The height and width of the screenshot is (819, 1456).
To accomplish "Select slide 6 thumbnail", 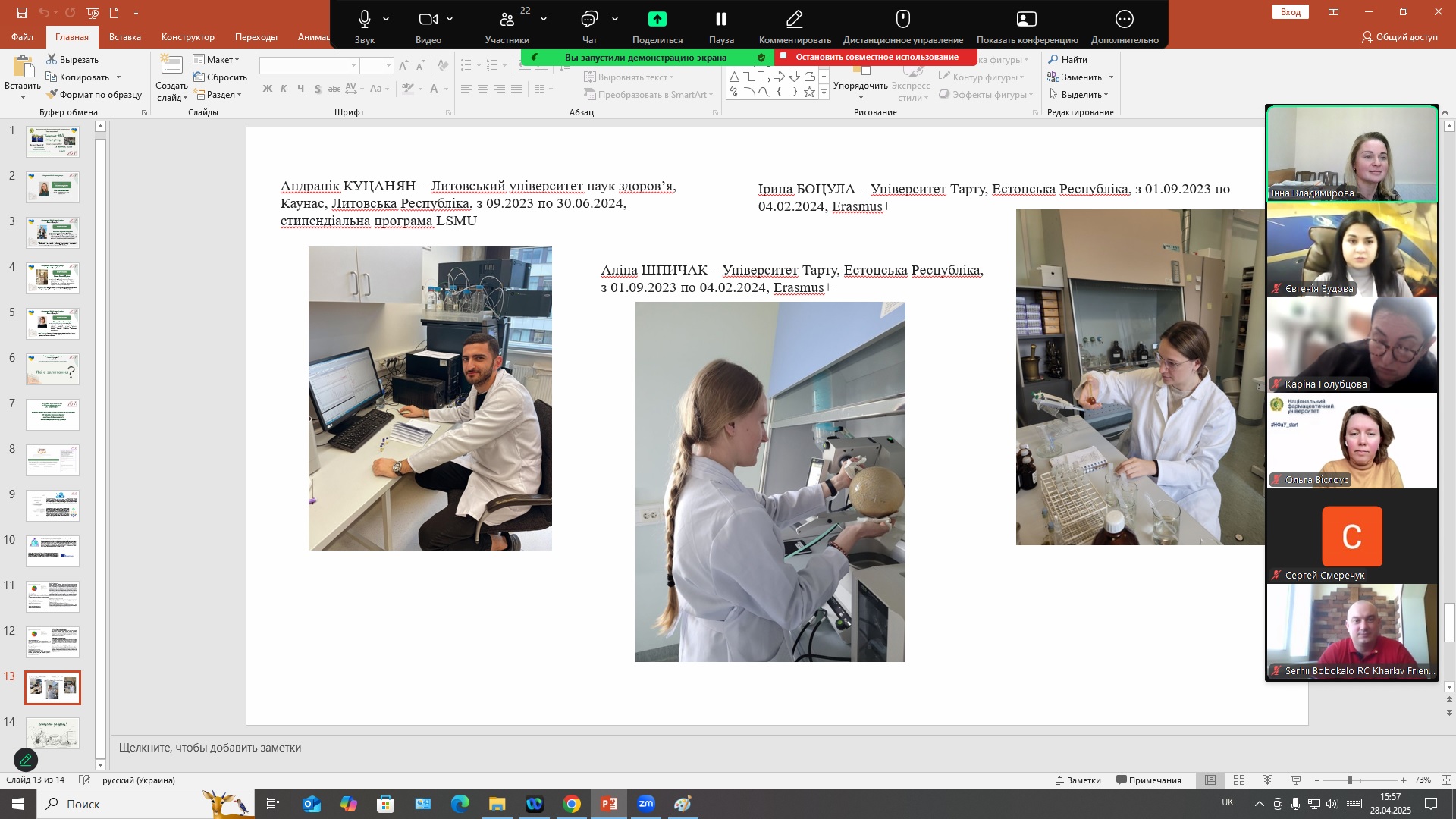I will (x=52, y=369).
